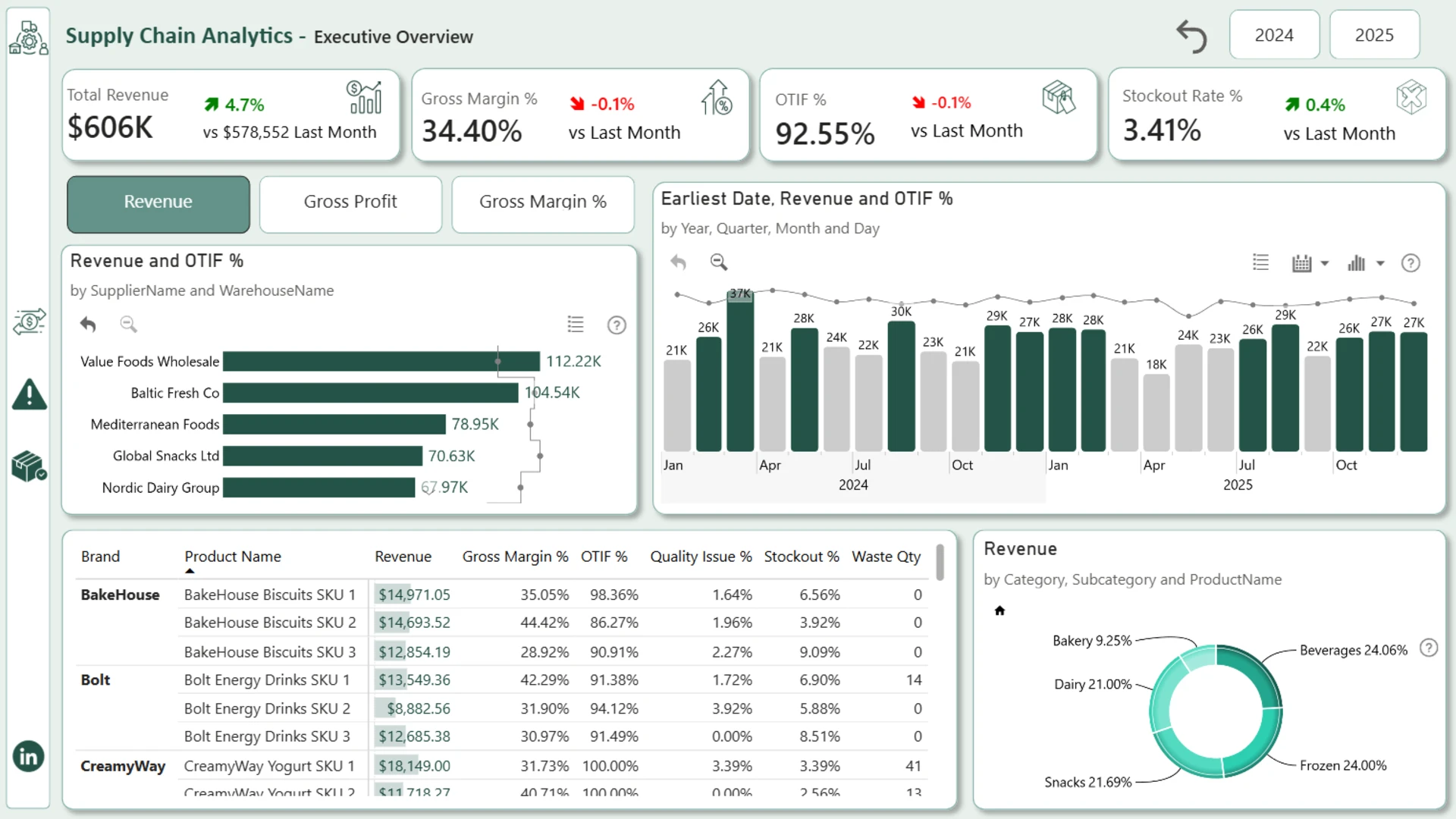
Task: Open the LinkedIn icon in the sidebar
Action: pyautogui.click(x=29, y=756)
